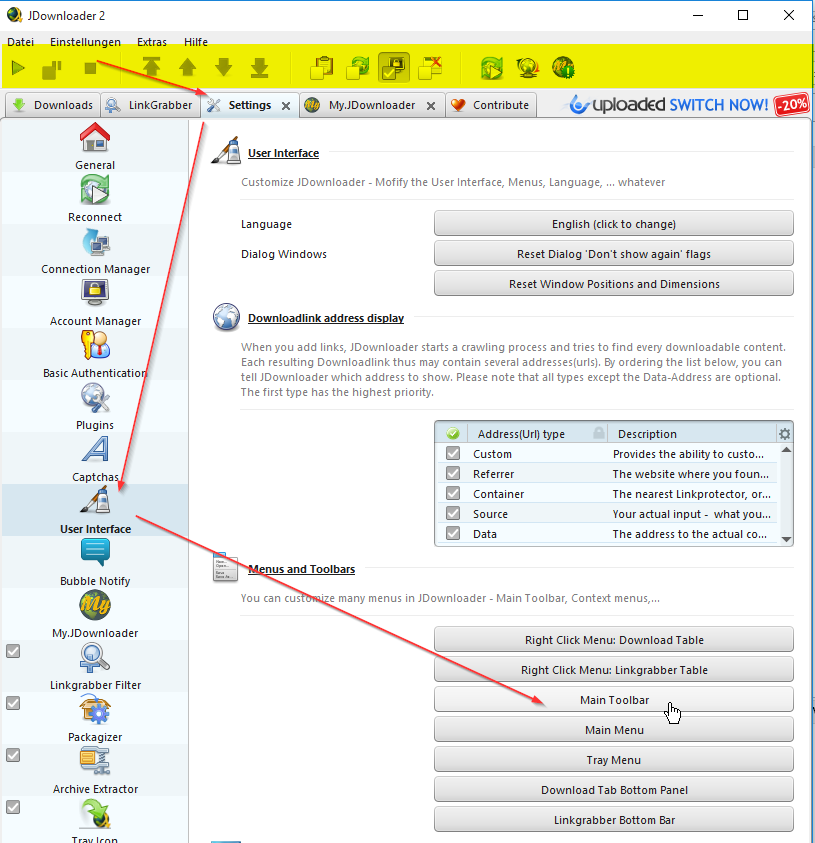Toggle Linkgrabber Filter extension checkbox

[13, 651]
